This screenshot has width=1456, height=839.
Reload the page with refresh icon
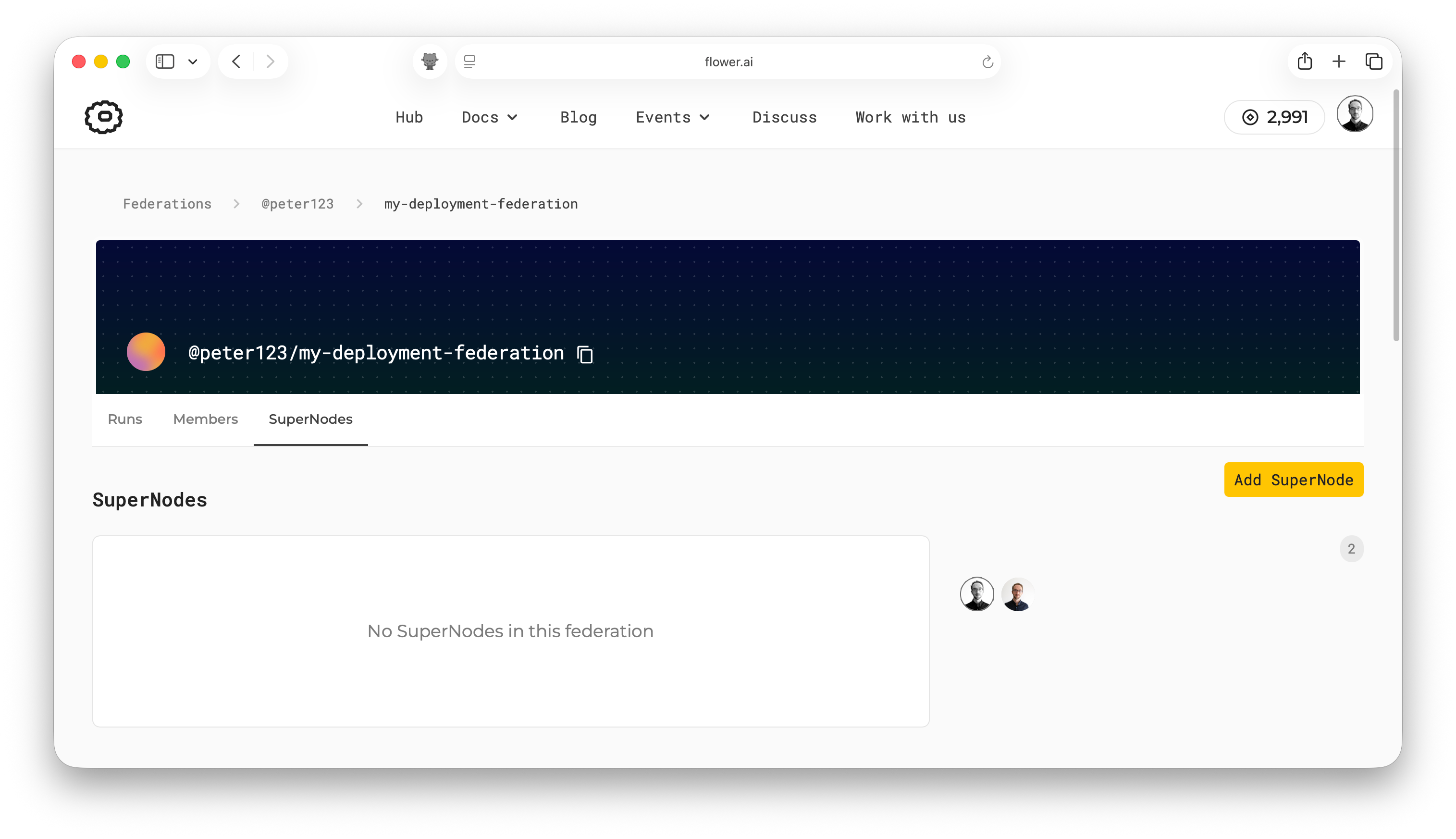[x=987, y=62]
